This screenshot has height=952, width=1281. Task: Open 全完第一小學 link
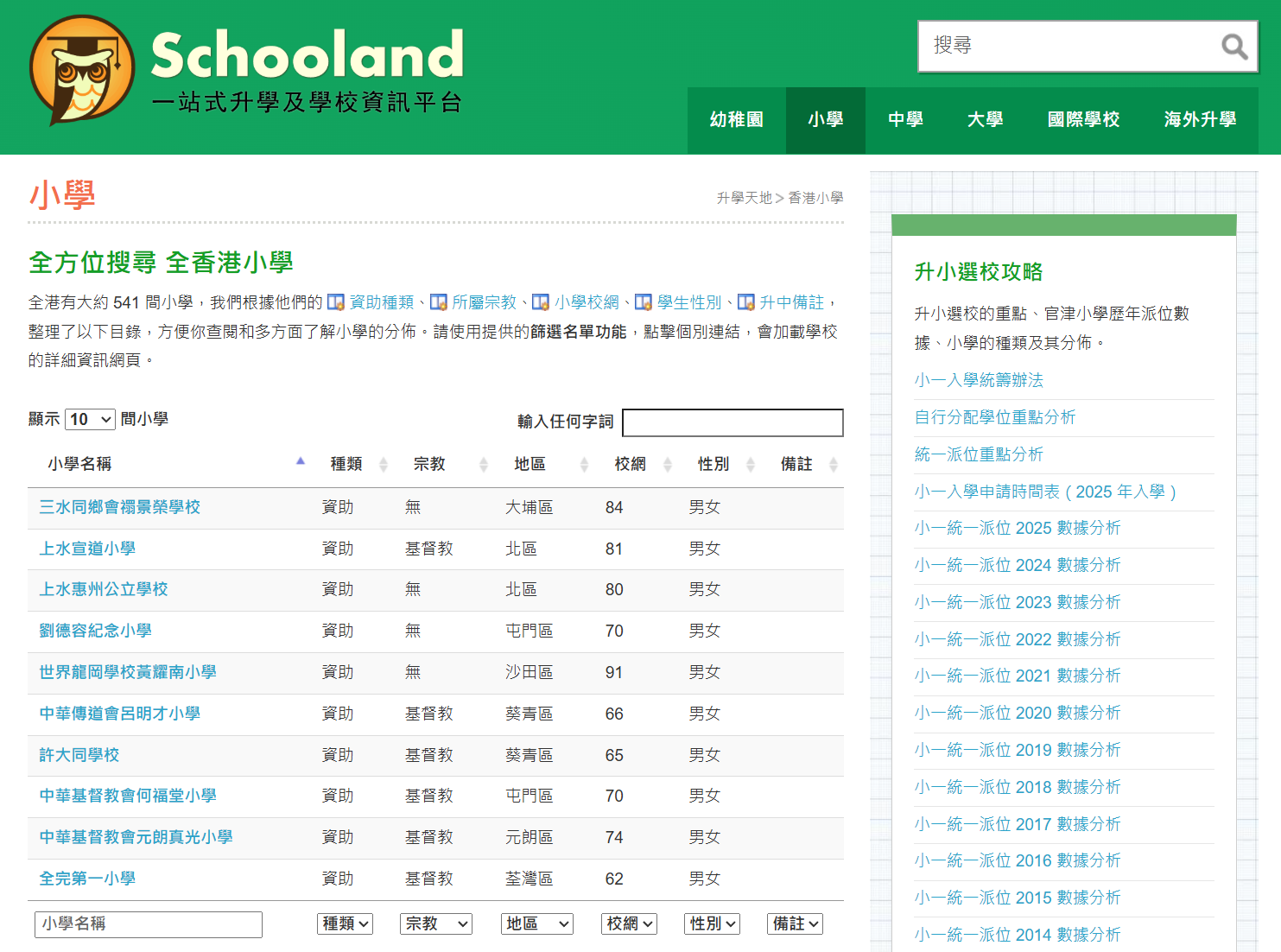click(x=87, y=879)
